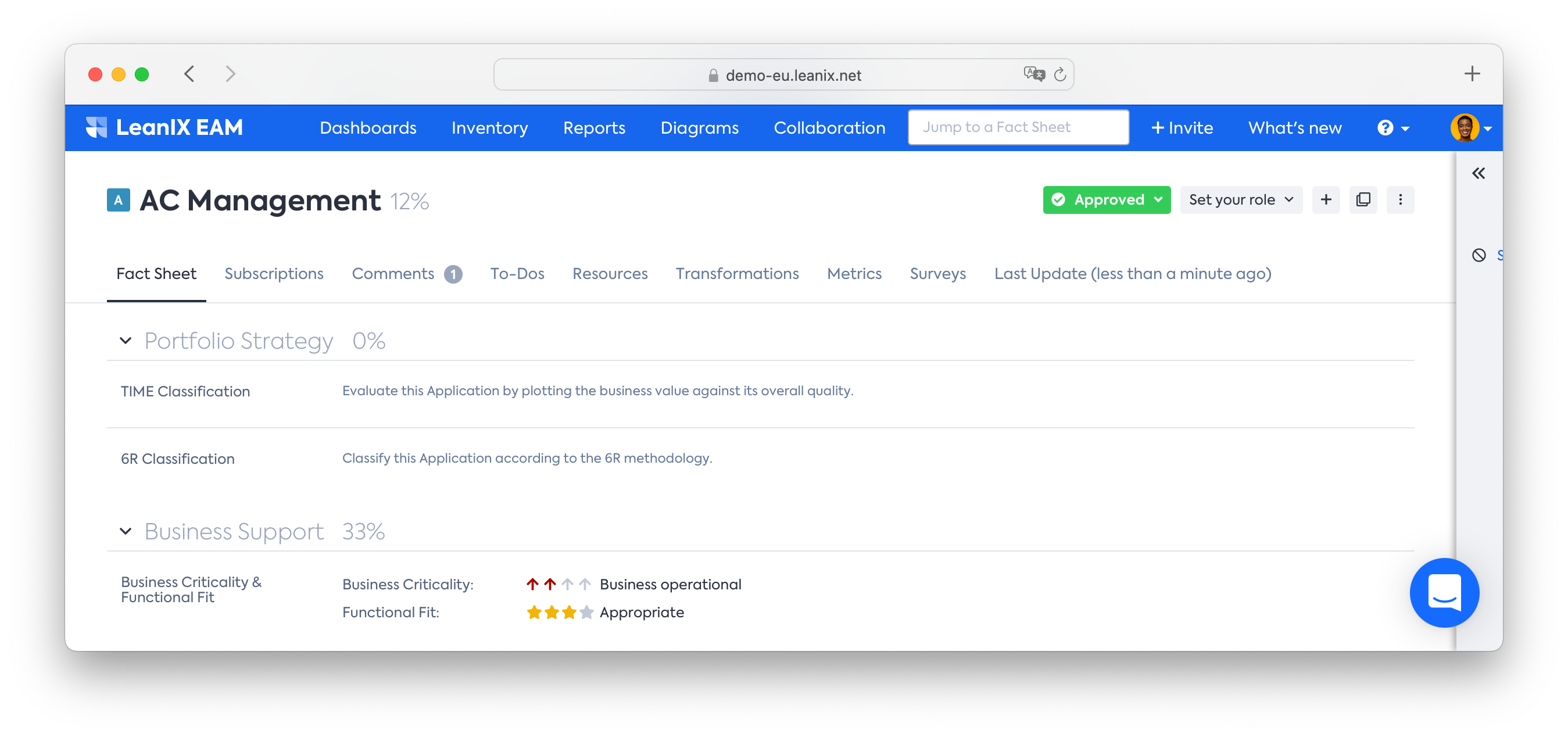Go back with the browser arrow
This screenshot has height=737, width=1568.
189,74
